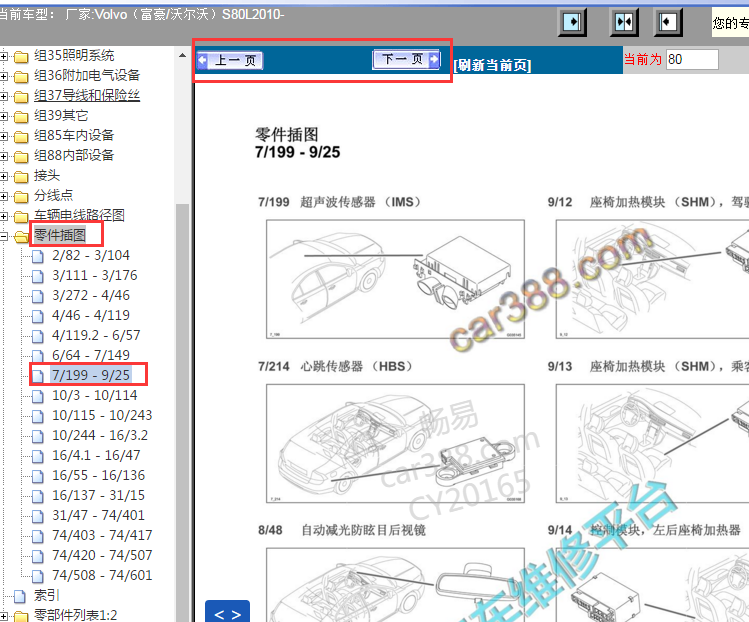Click the 分线点 folder icon
Image resolution: width=749 pixels, height=622 pixels.
[21, 197]
